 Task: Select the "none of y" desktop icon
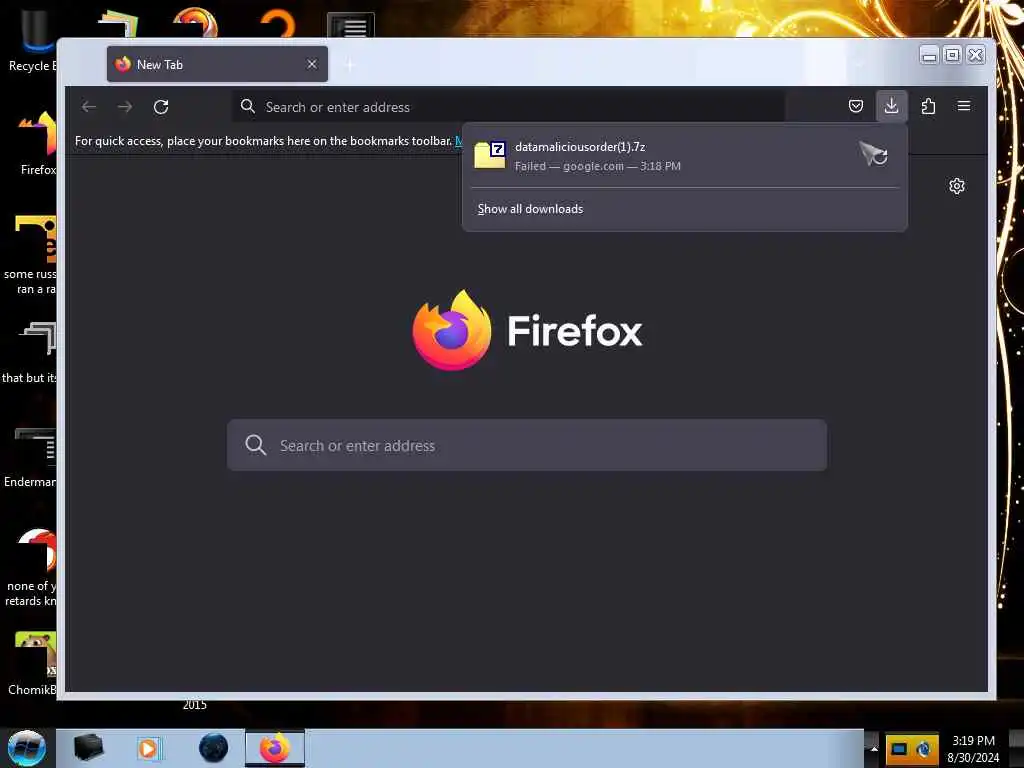(31, 567)
